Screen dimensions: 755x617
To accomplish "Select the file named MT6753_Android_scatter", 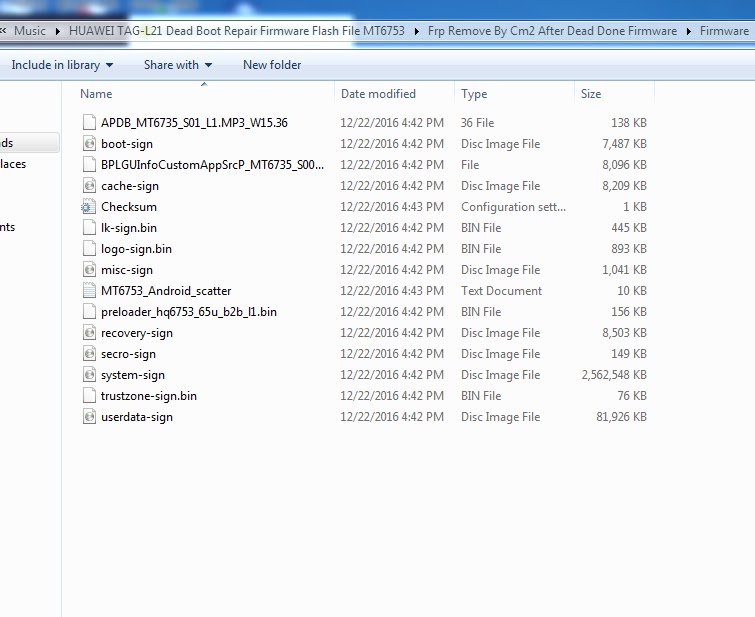I will coord(166,291).
